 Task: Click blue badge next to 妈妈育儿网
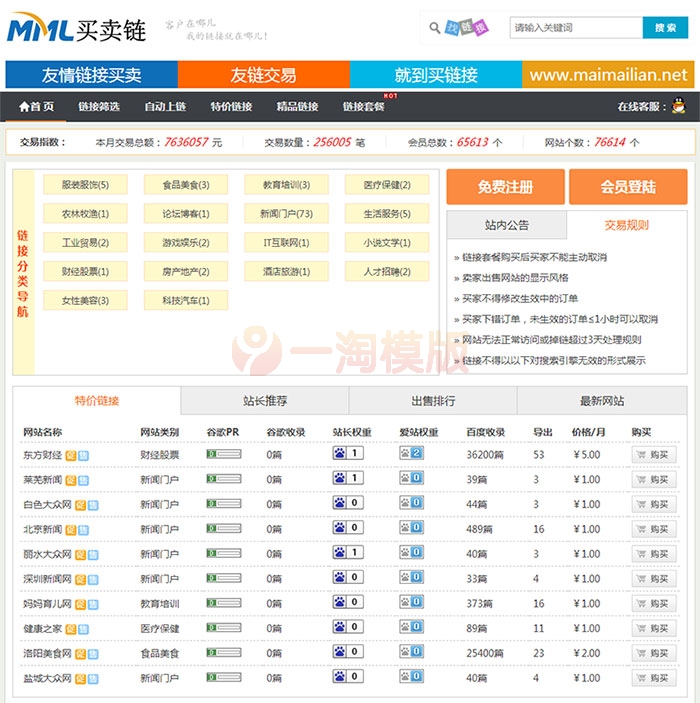point(93,605)
